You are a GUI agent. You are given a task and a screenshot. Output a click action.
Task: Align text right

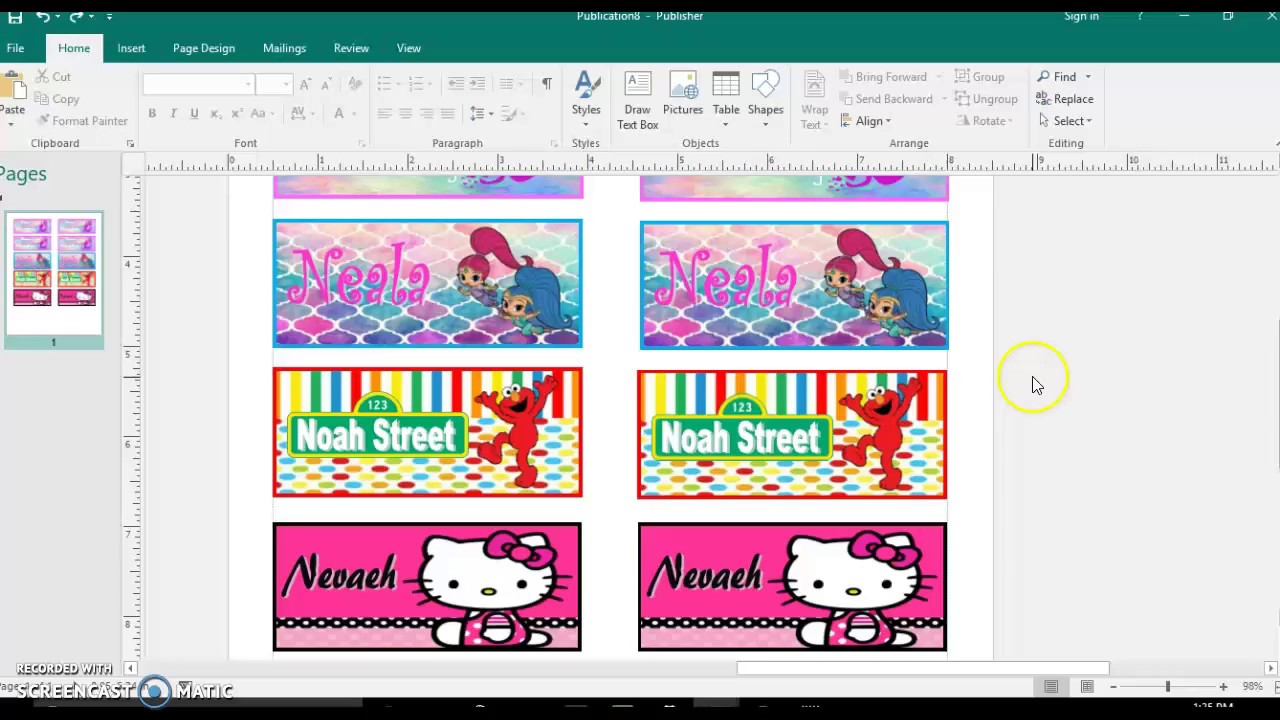(426, 114)
